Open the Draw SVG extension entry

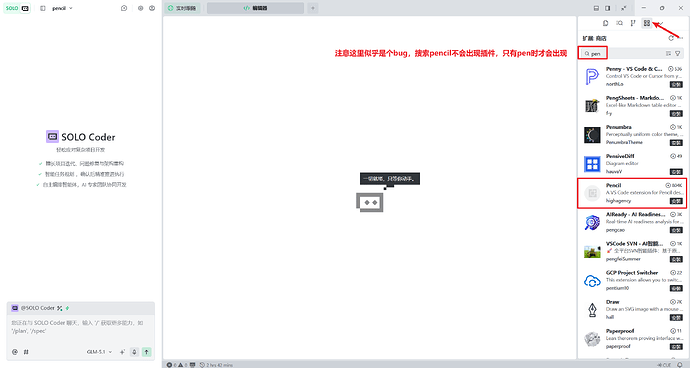(x=632, y=309)
